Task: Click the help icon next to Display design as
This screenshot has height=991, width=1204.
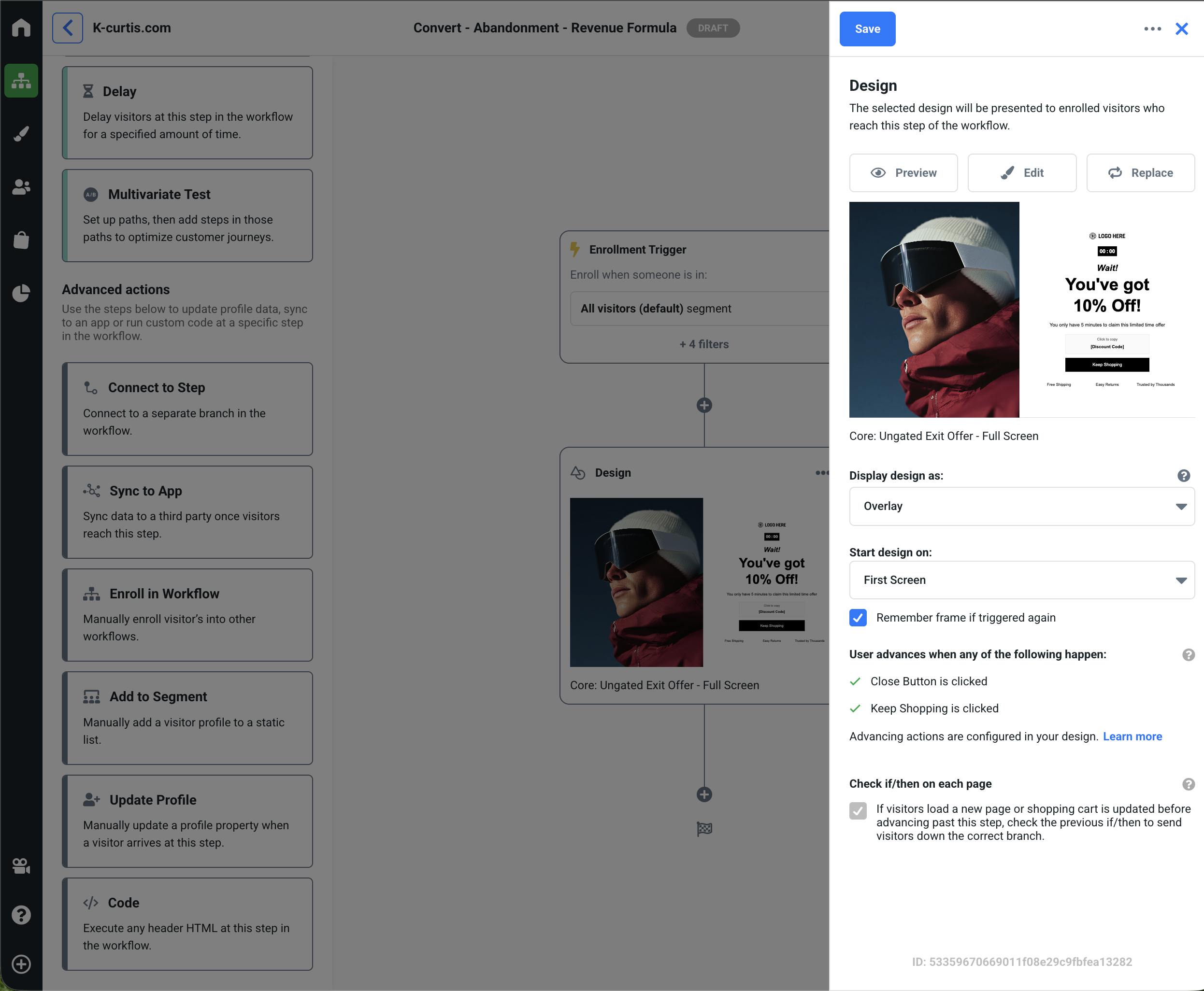Action: 1183,476
